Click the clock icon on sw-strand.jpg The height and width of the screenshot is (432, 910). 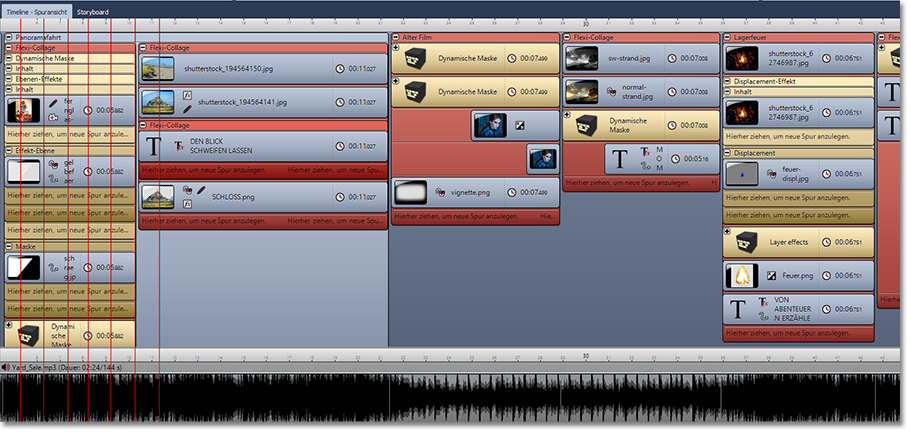(671, 59)
